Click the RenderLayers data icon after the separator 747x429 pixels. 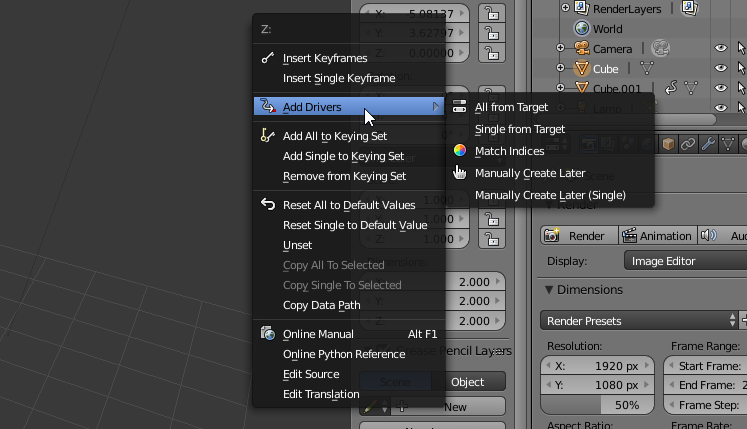click(689, 8)
